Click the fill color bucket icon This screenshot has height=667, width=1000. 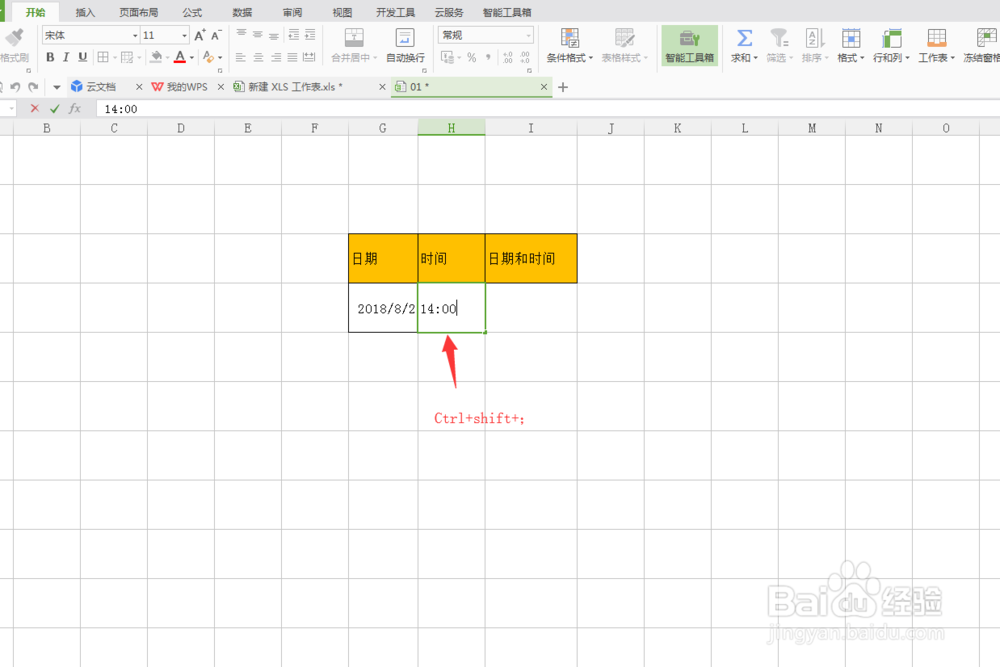click(156, 57)
